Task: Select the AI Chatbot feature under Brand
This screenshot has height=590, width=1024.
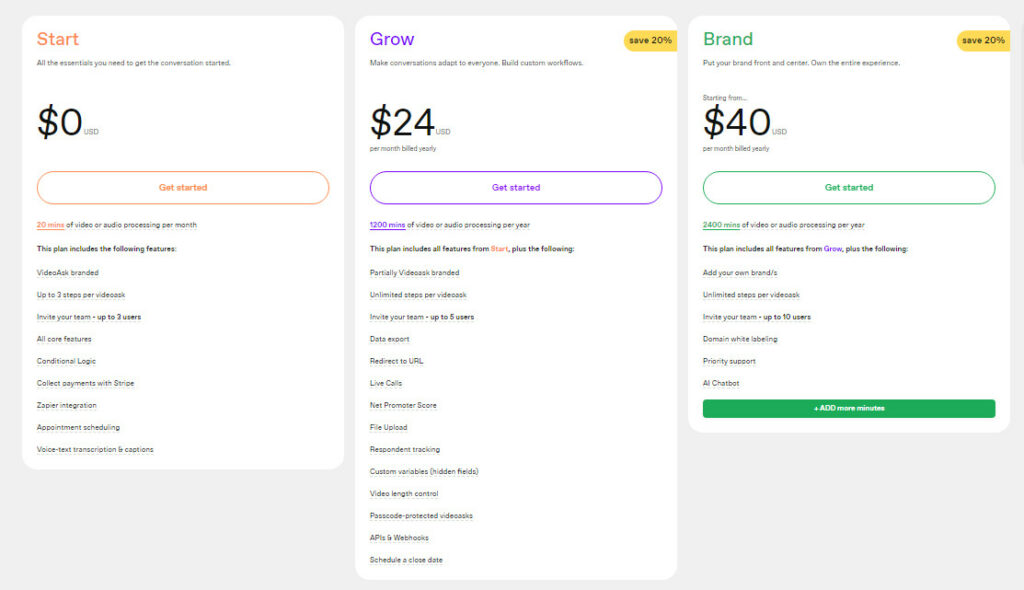Action: [721, 383]
